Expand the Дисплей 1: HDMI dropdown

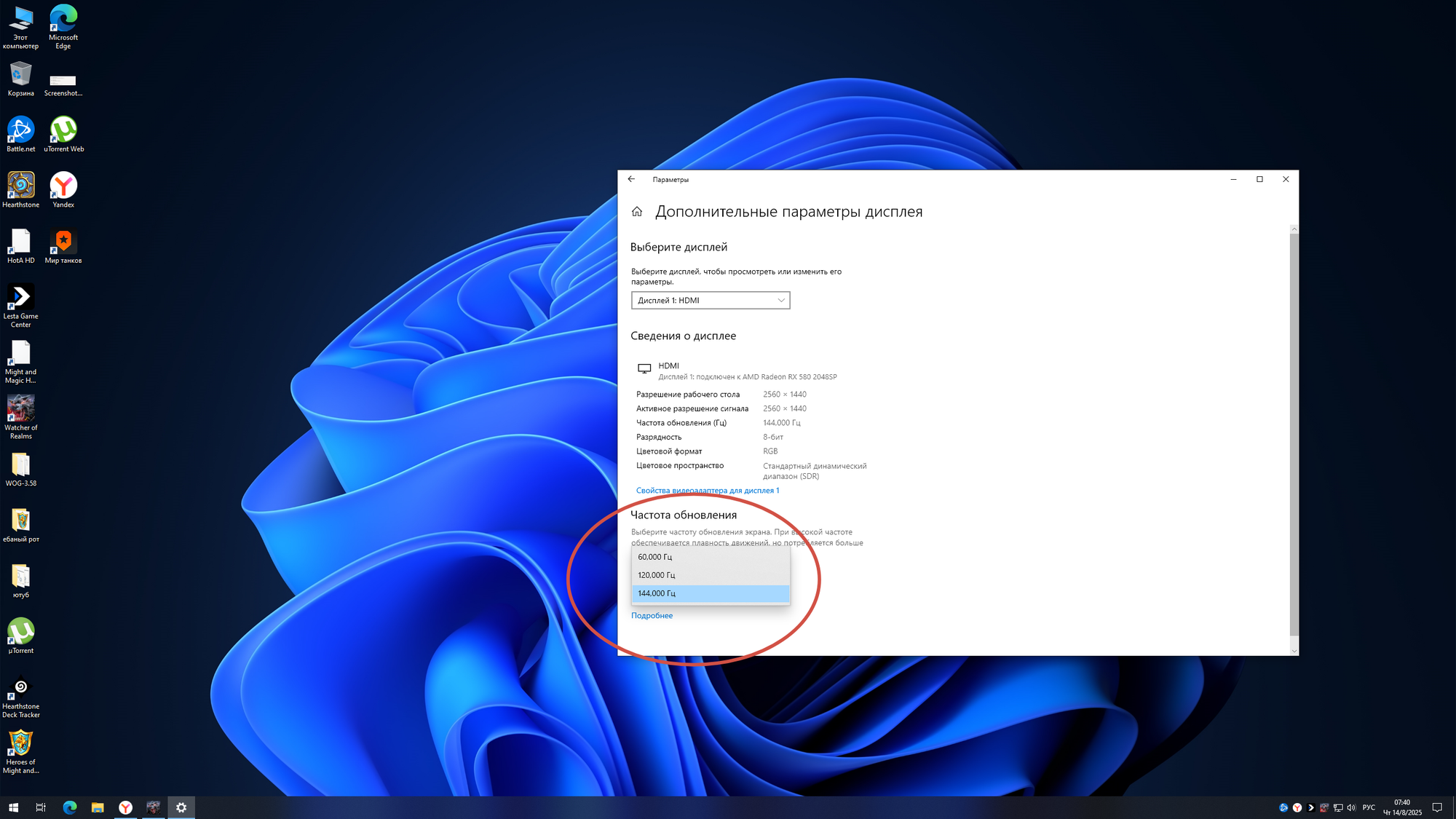[x=710, y=301]
